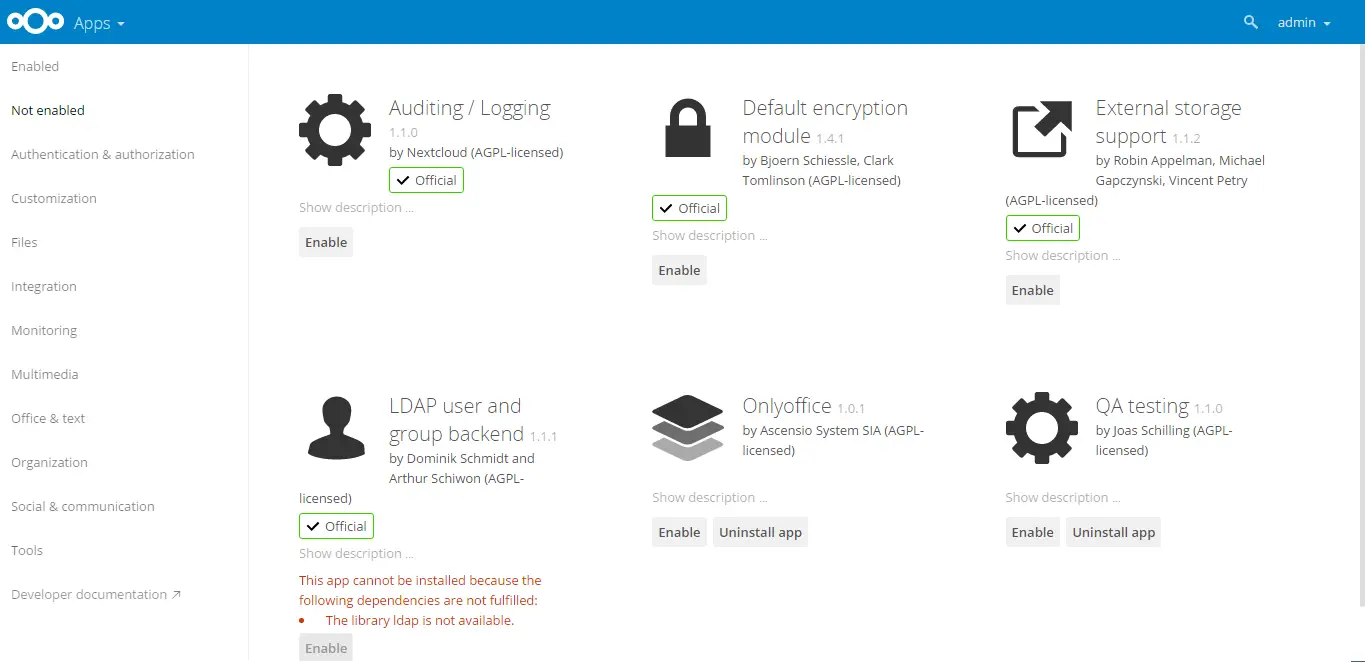Click the External storage support icon
The width and height of the screenshot is (1365, 662).
coord(1041,129)
